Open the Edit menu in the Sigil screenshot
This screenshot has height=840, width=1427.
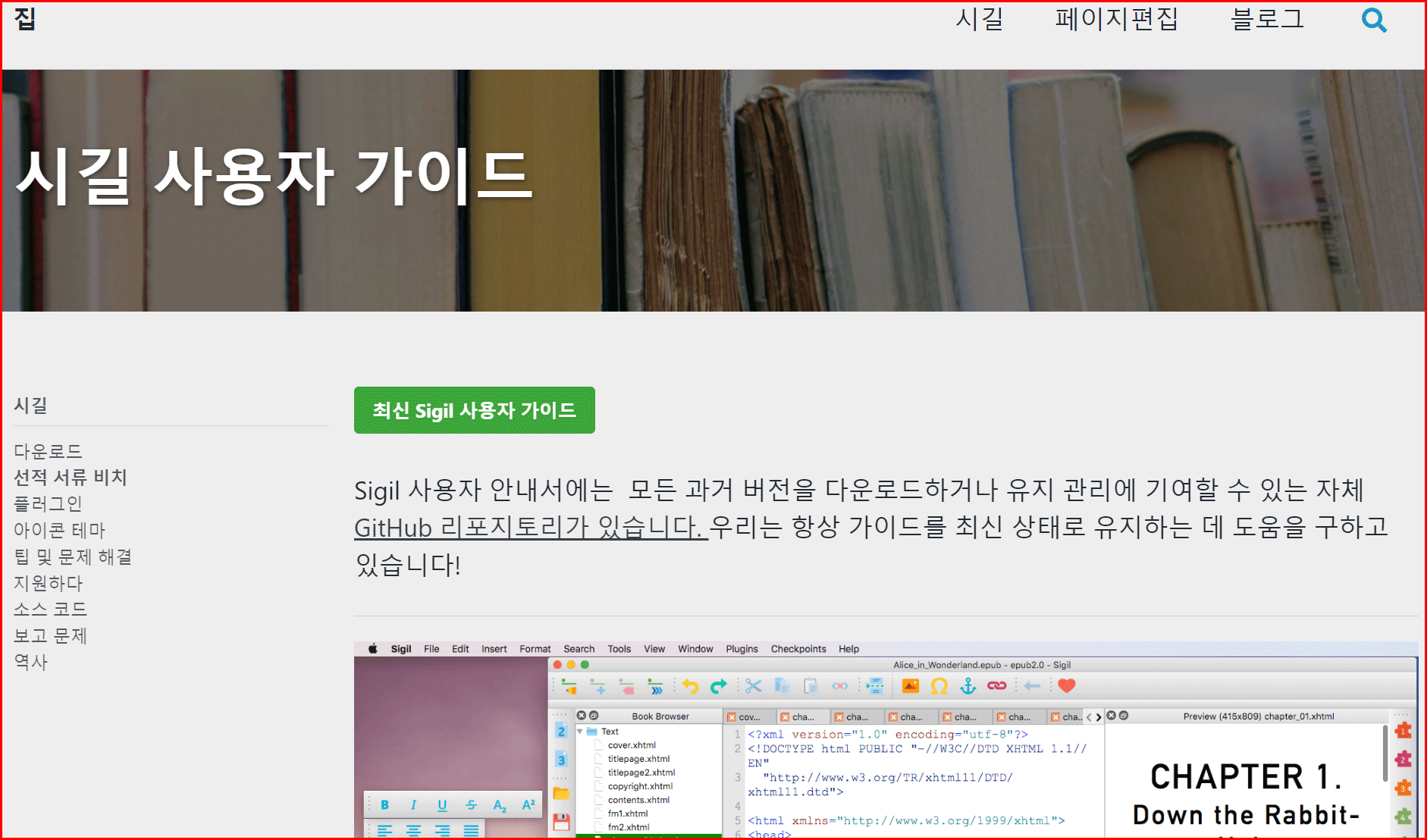coord(460,649)
